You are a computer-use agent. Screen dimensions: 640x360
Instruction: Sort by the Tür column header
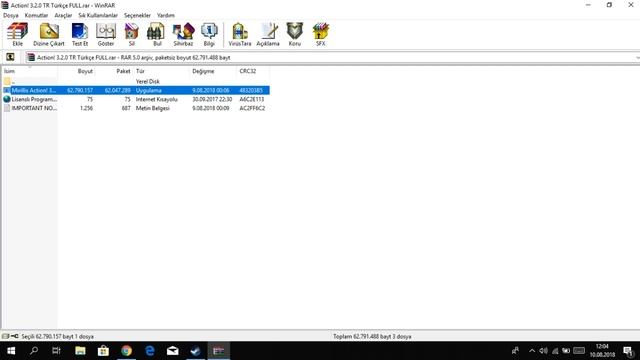tap(161, 71)
